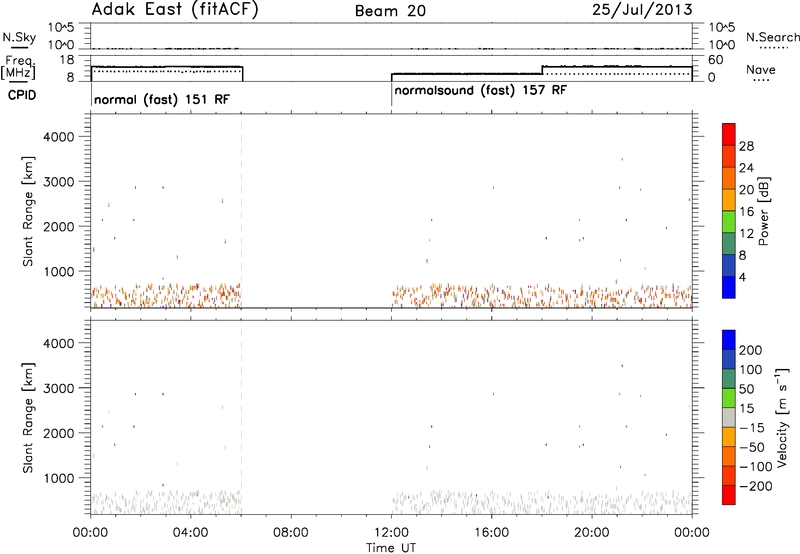
Task: Click the '-200' Velocity colorbar tick label
Action: (x=755, y=486)
